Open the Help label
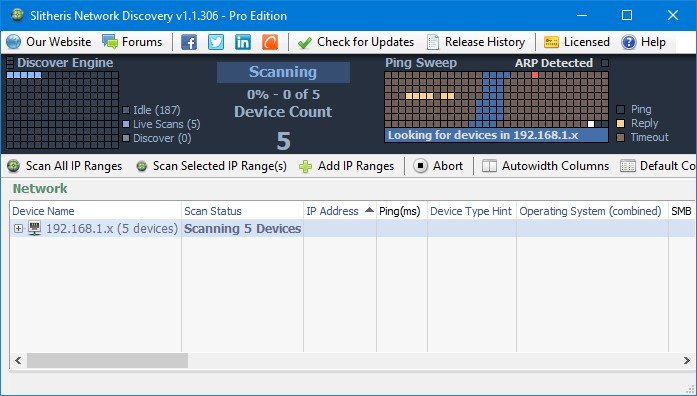This screenshot has width=697, height=396. [653, 42]
